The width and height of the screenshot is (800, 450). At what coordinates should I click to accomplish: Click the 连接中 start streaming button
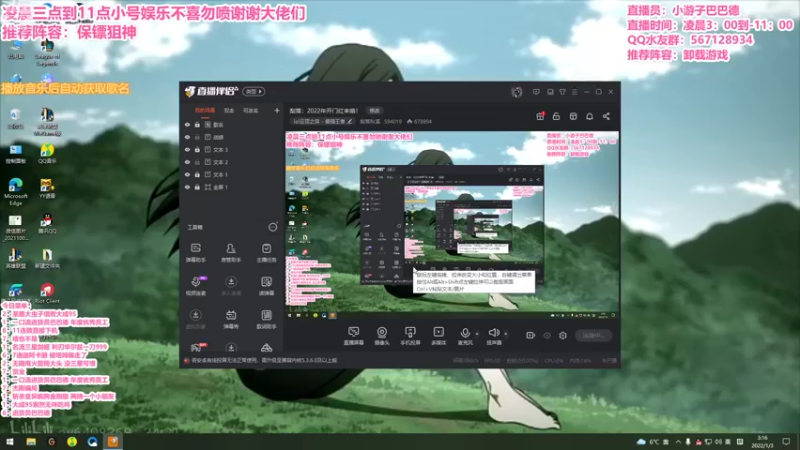click(x=594, y=335)
